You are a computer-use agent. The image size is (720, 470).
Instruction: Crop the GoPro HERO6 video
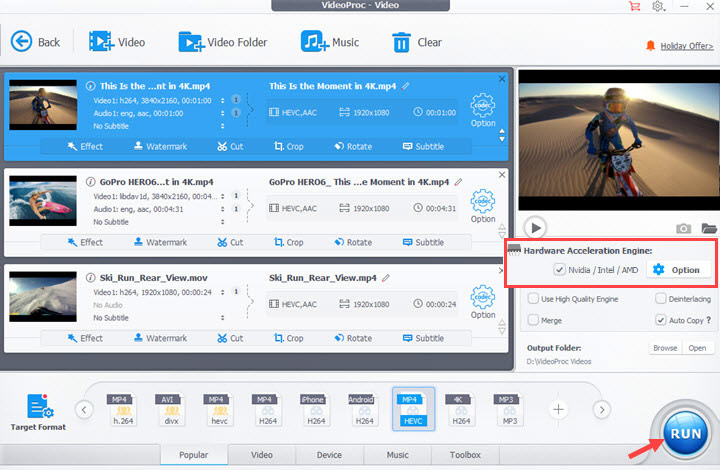pyautogui.click(x=289, y=242)
